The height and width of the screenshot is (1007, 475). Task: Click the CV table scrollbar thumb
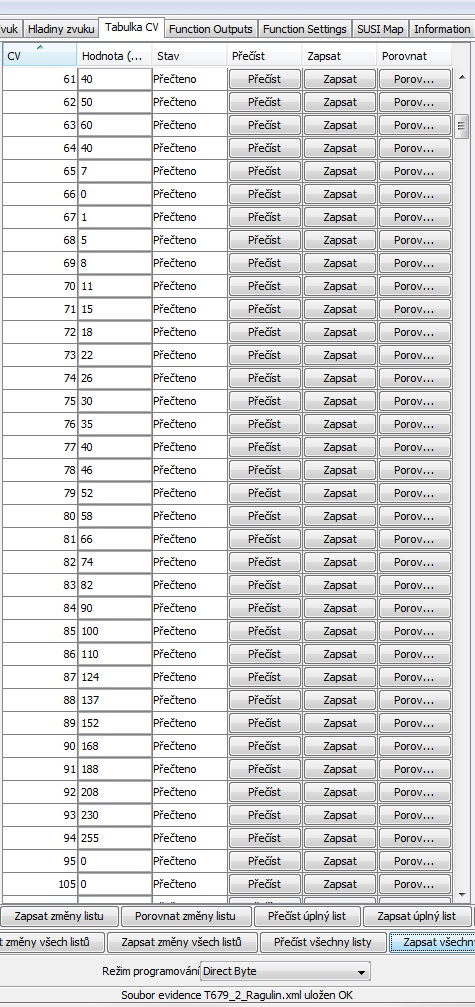(462, 127)
